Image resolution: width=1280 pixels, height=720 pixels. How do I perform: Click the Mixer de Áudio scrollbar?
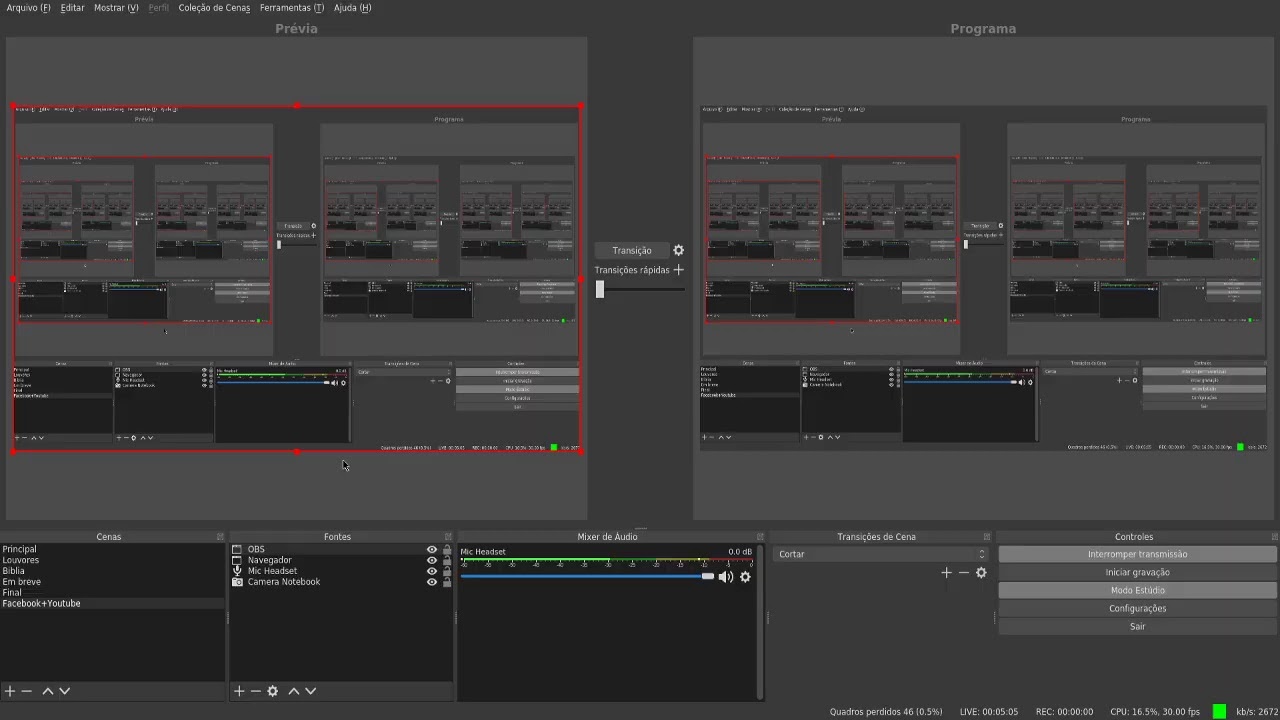coord(761,622)
